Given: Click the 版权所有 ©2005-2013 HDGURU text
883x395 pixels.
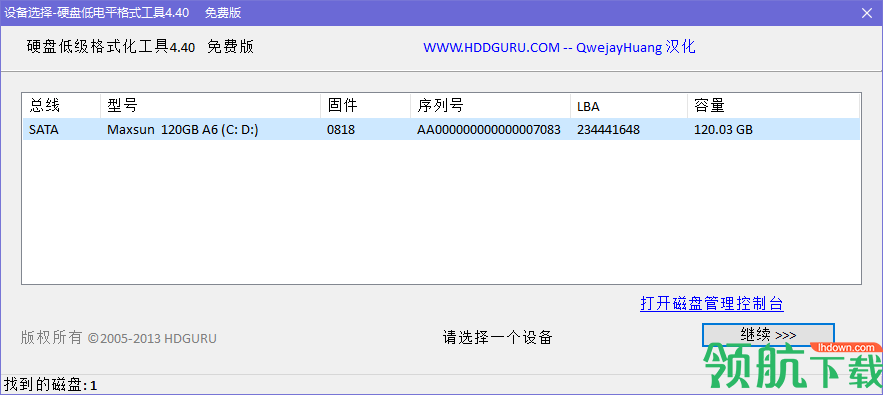Looking at the screenshot, I should 118,338.
